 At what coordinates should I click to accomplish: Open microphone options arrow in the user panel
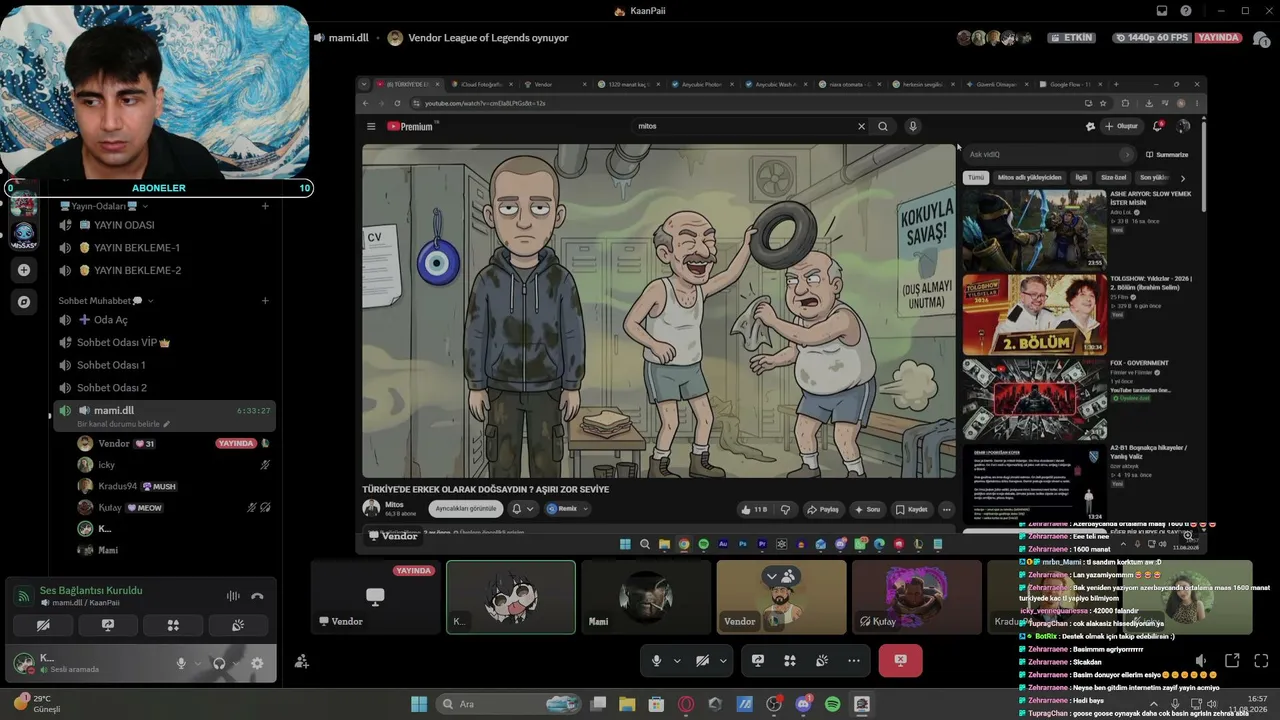(x=197, y=663)
